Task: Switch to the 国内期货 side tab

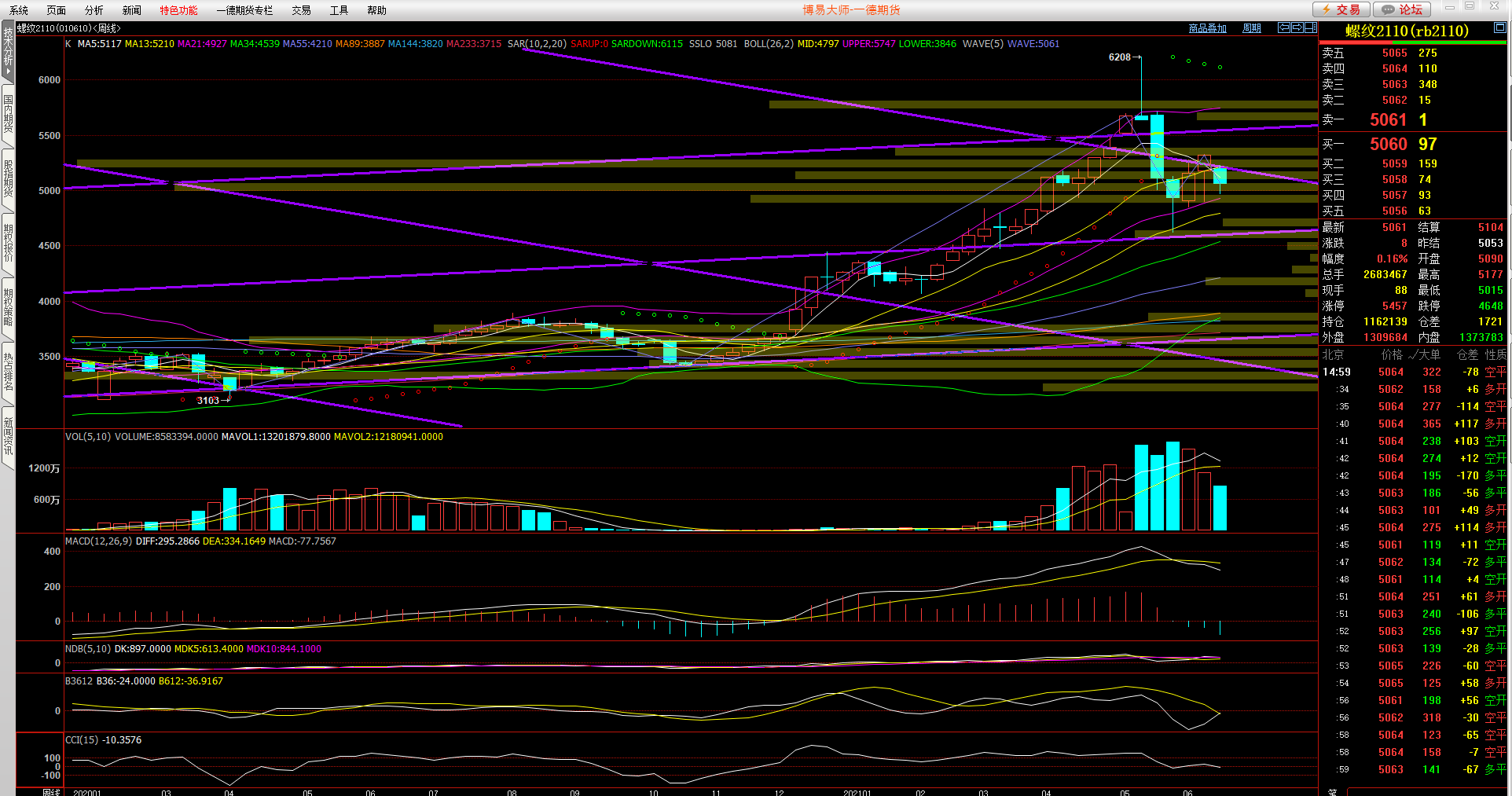Action: [8, 114]
